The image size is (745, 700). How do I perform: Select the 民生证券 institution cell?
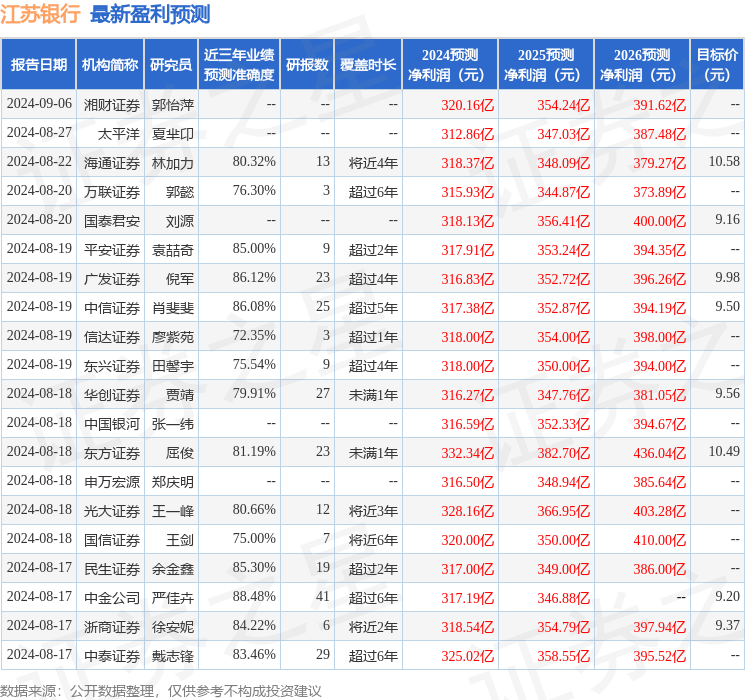[x=112, y=569]
